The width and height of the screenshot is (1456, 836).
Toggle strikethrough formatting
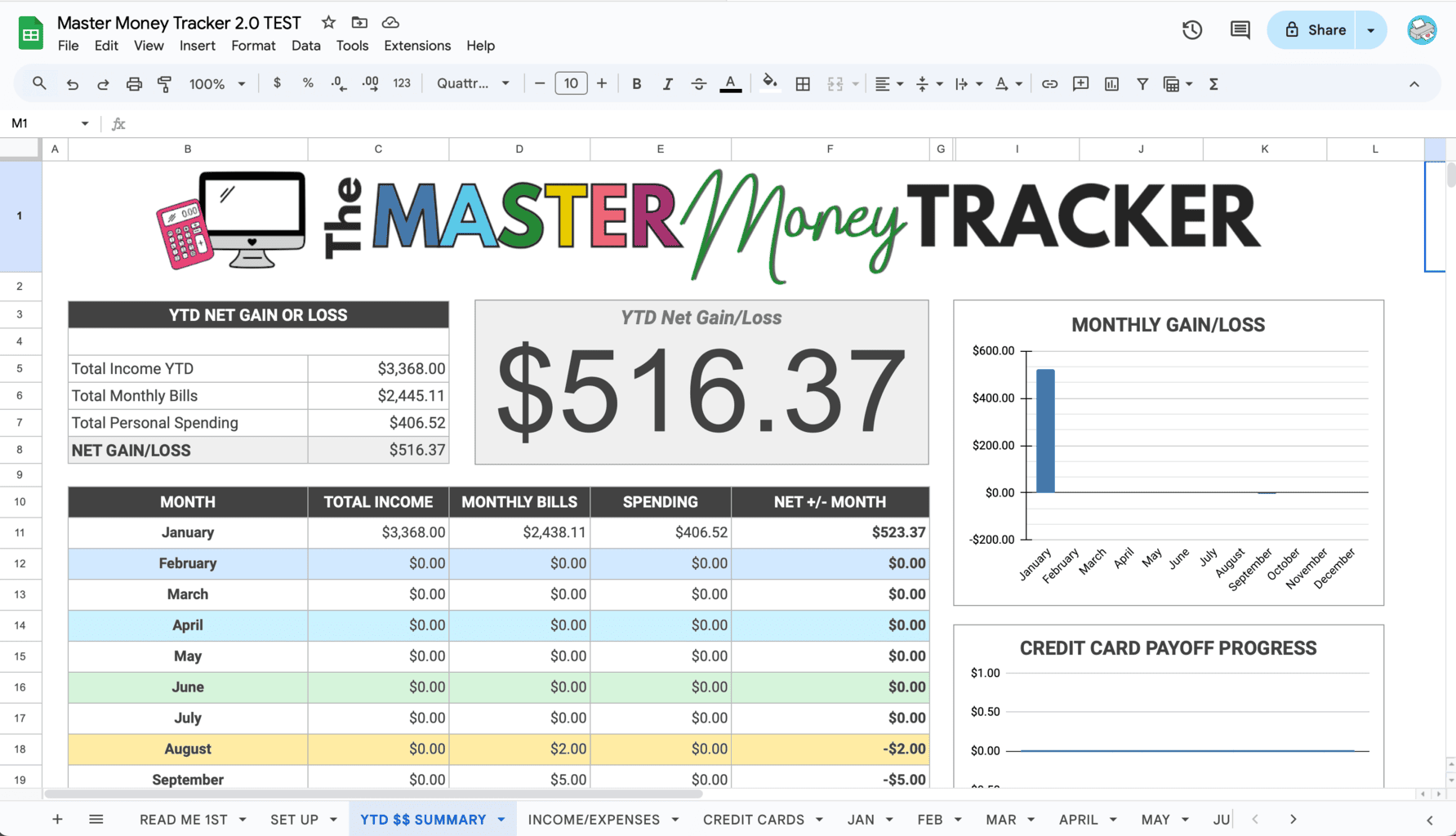pyautogui.click(x=698, y=83)
